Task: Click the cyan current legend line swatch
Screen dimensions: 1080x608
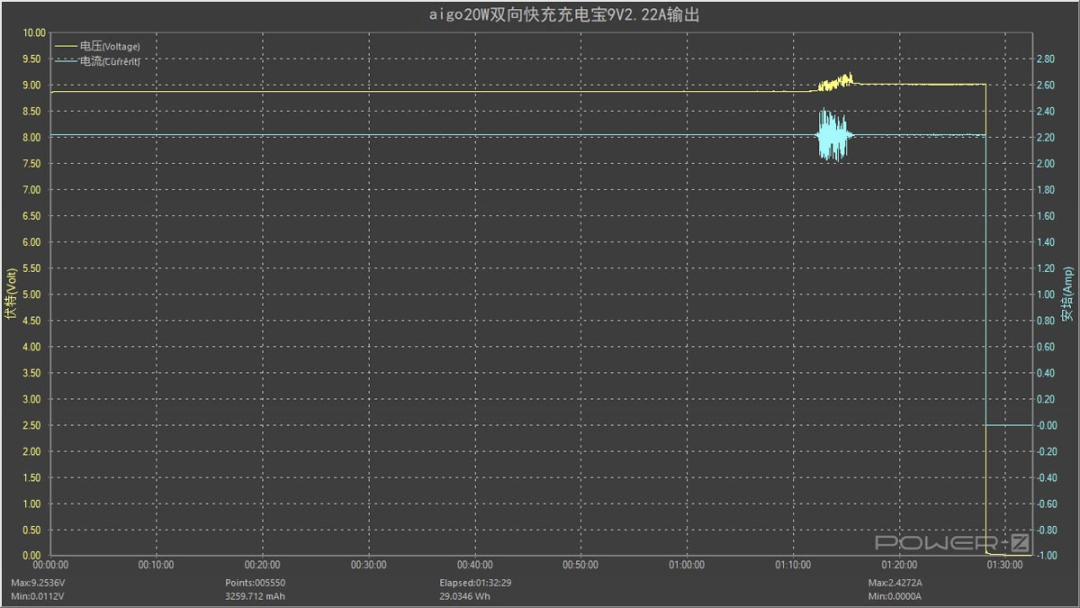Action: [65, 61]
